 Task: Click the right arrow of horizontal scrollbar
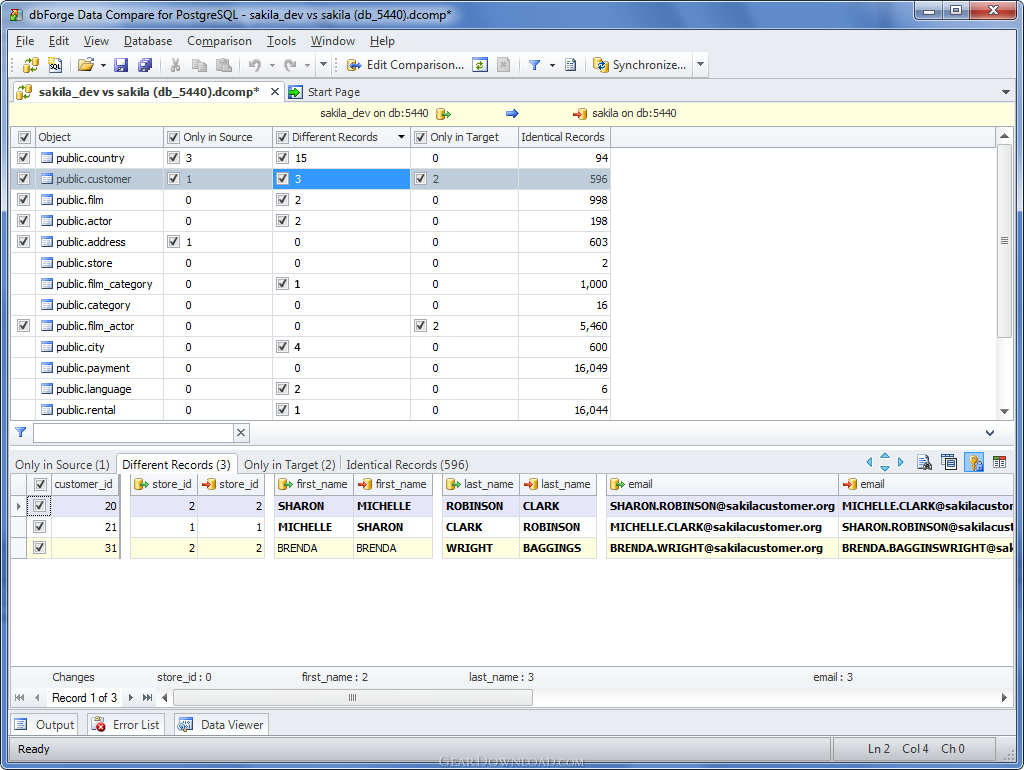pos(1004,698)
